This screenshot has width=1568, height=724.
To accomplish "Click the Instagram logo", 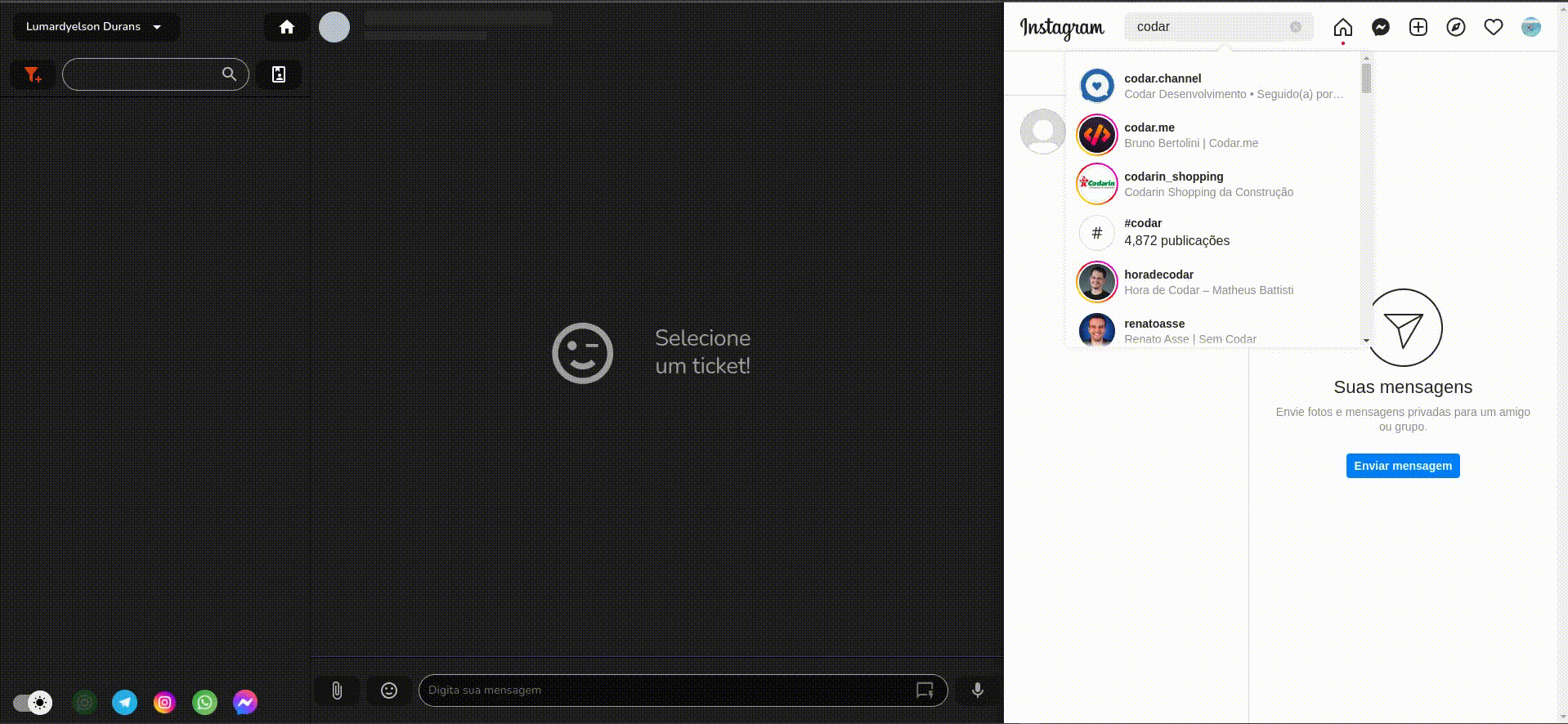I will (1062, 28).
